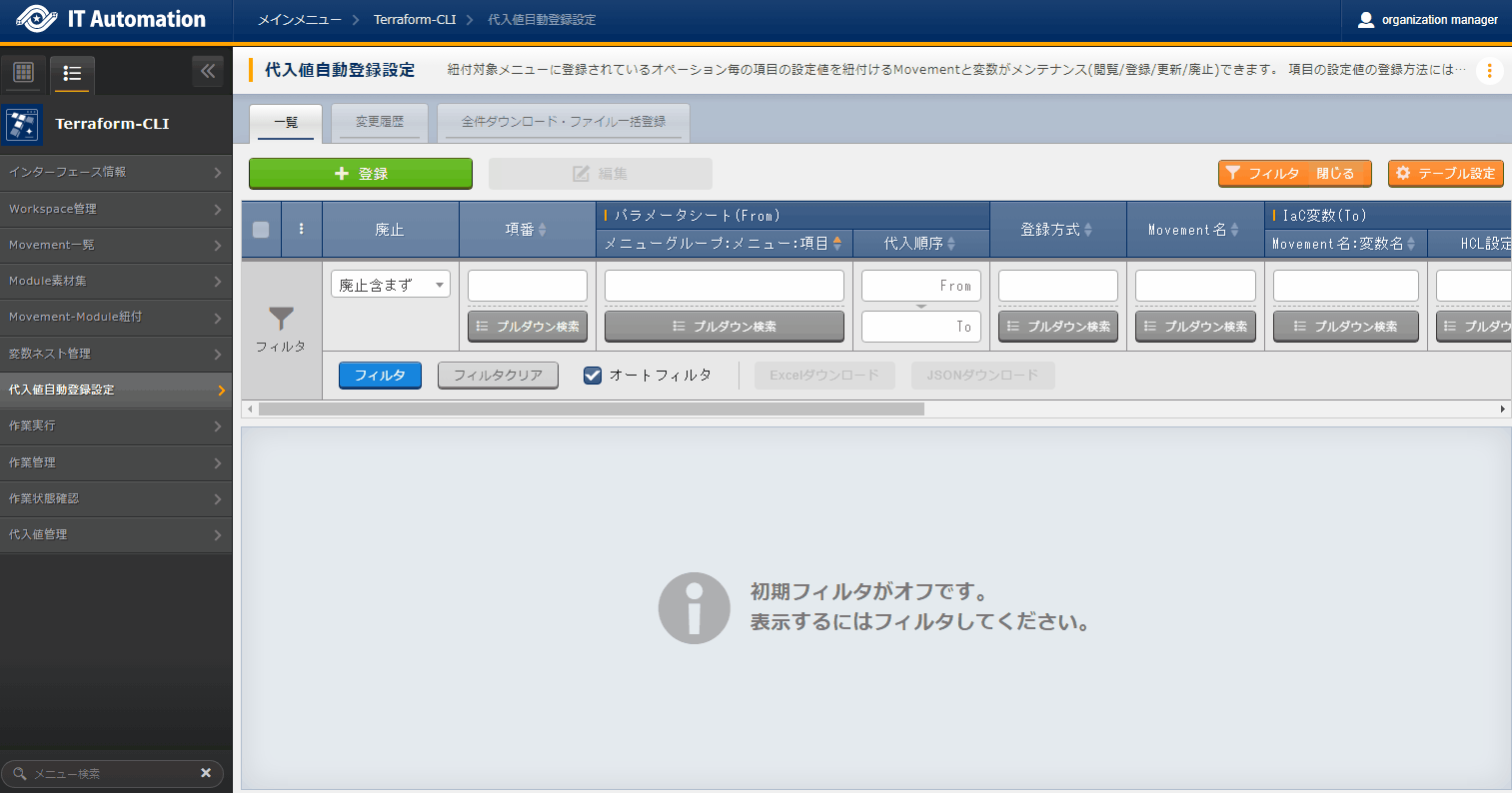Switch to the 変更履歴 tab

(380, 122)
